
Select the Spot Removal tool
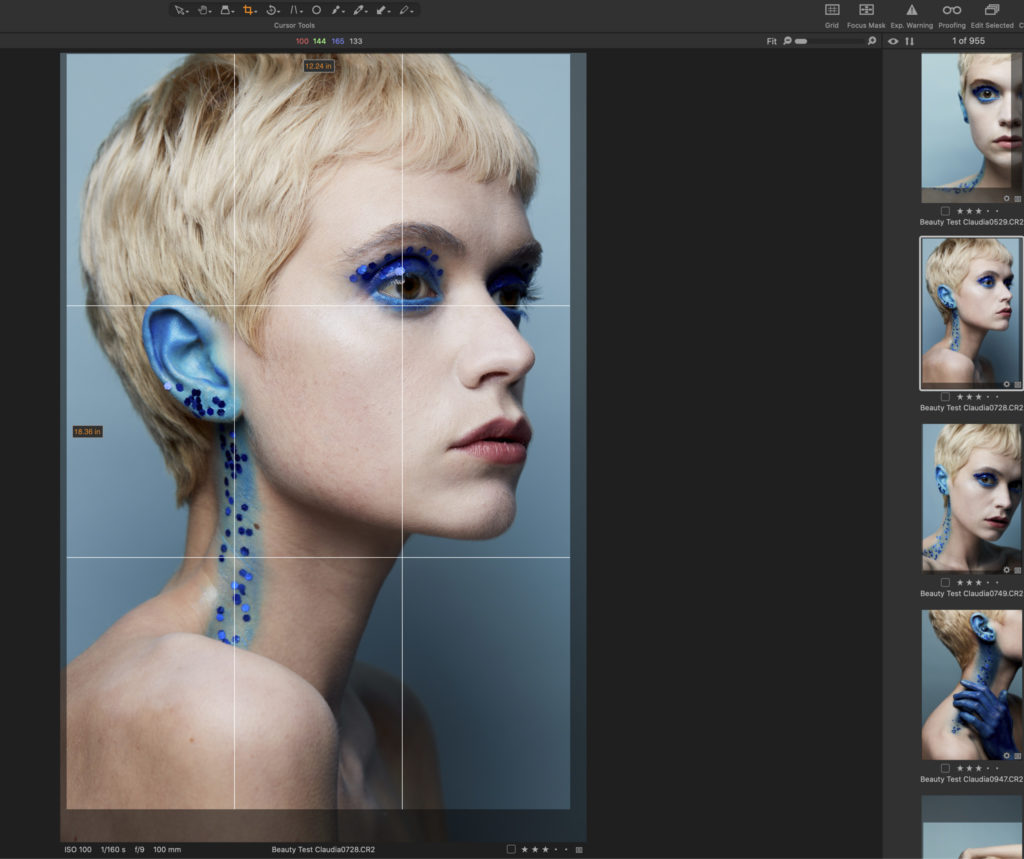pyautogui.click(x=316, y=10)
